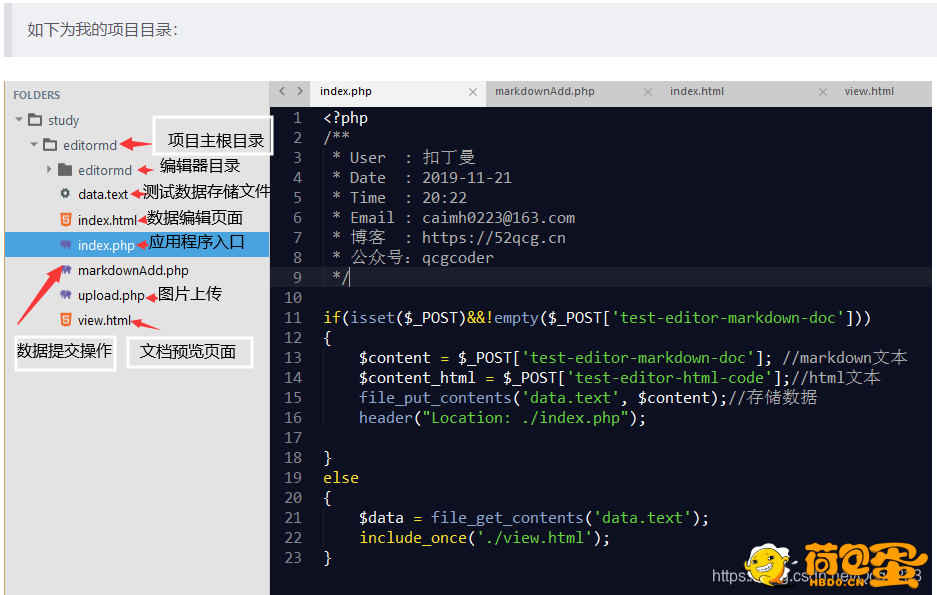
Task: Go to next tab with right arrow
Action: (300, 91)
